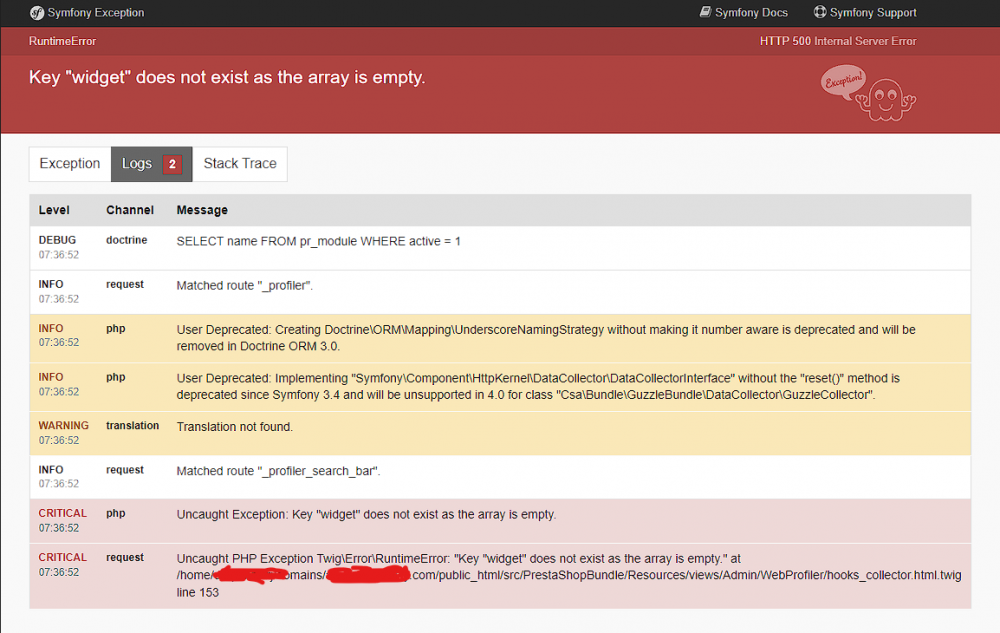This screenshot has width=1000, height=633.
Task: Click the Channel column header
Action: click(130, 209)
